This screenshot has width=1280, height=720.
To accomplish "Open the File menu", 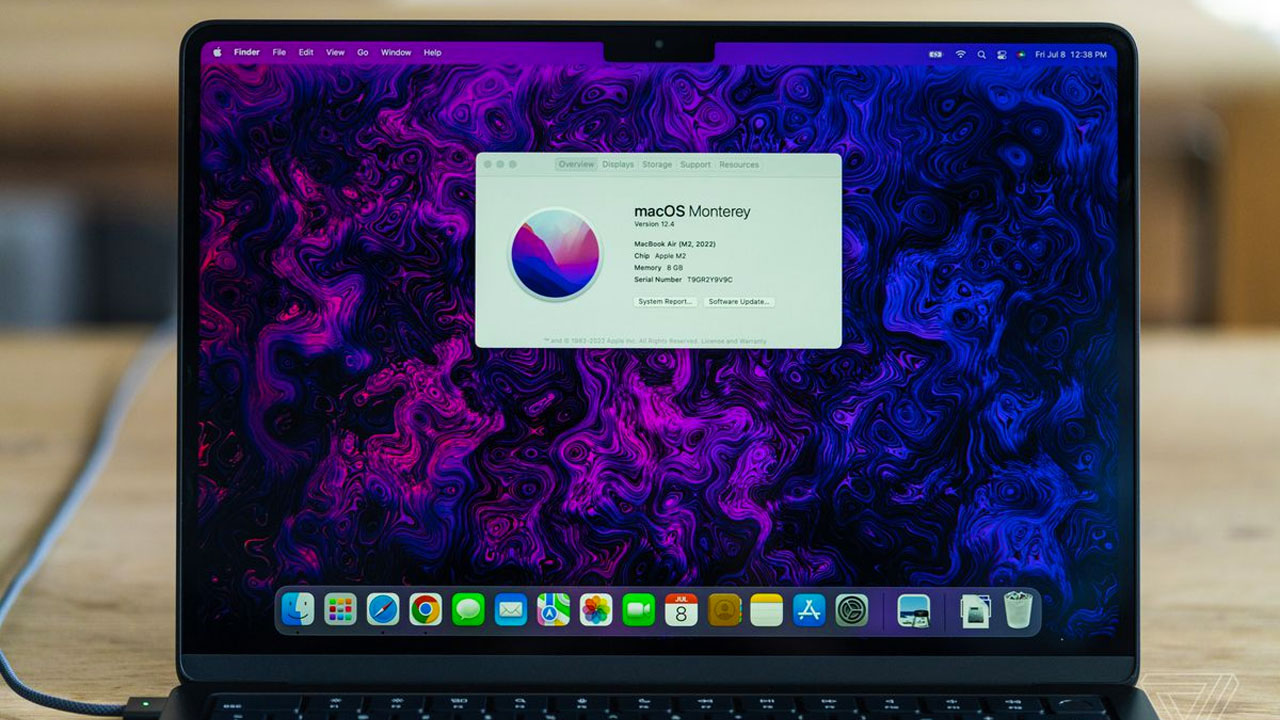I will click(279, 52).
